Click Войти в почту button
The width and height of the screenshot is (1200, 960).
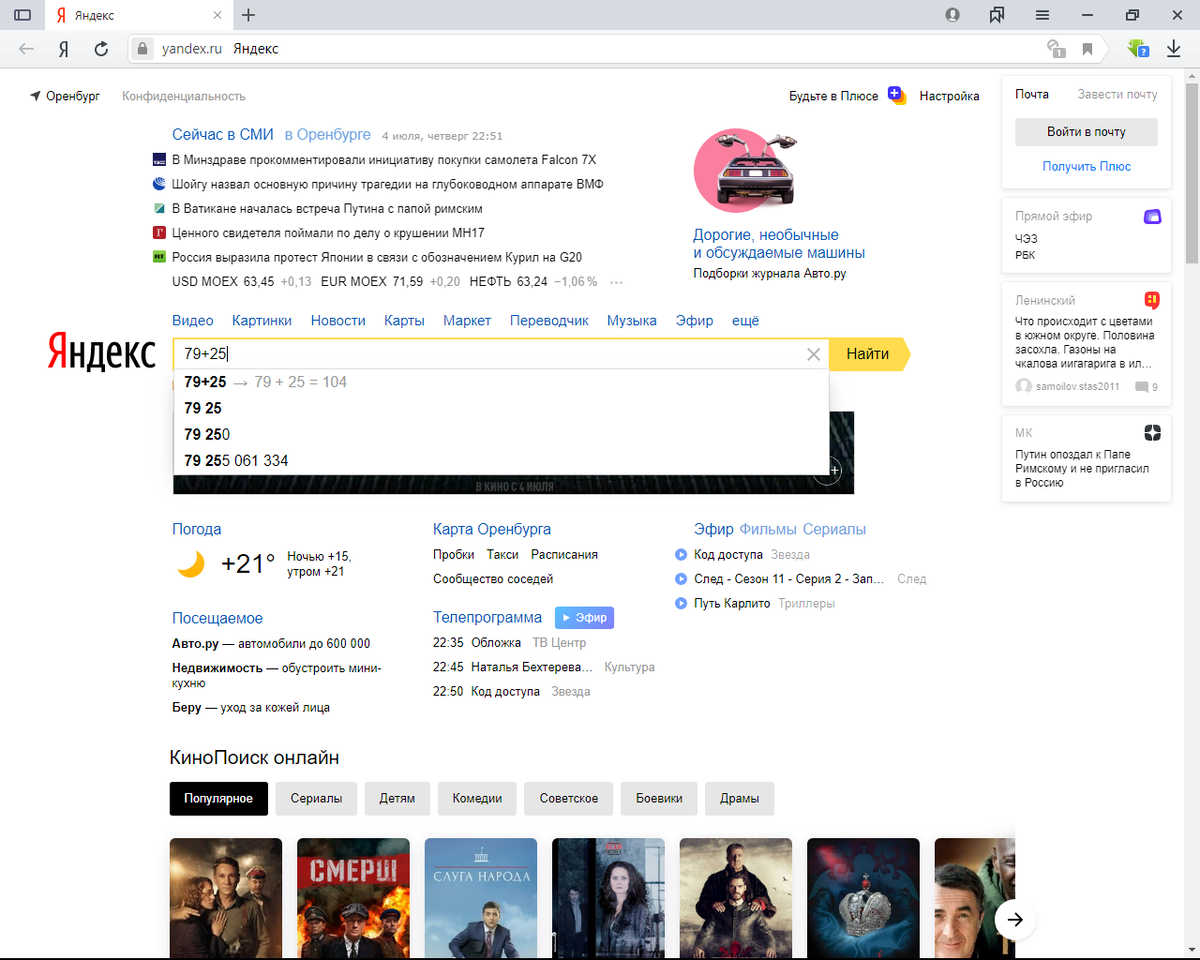(1086, 132)
